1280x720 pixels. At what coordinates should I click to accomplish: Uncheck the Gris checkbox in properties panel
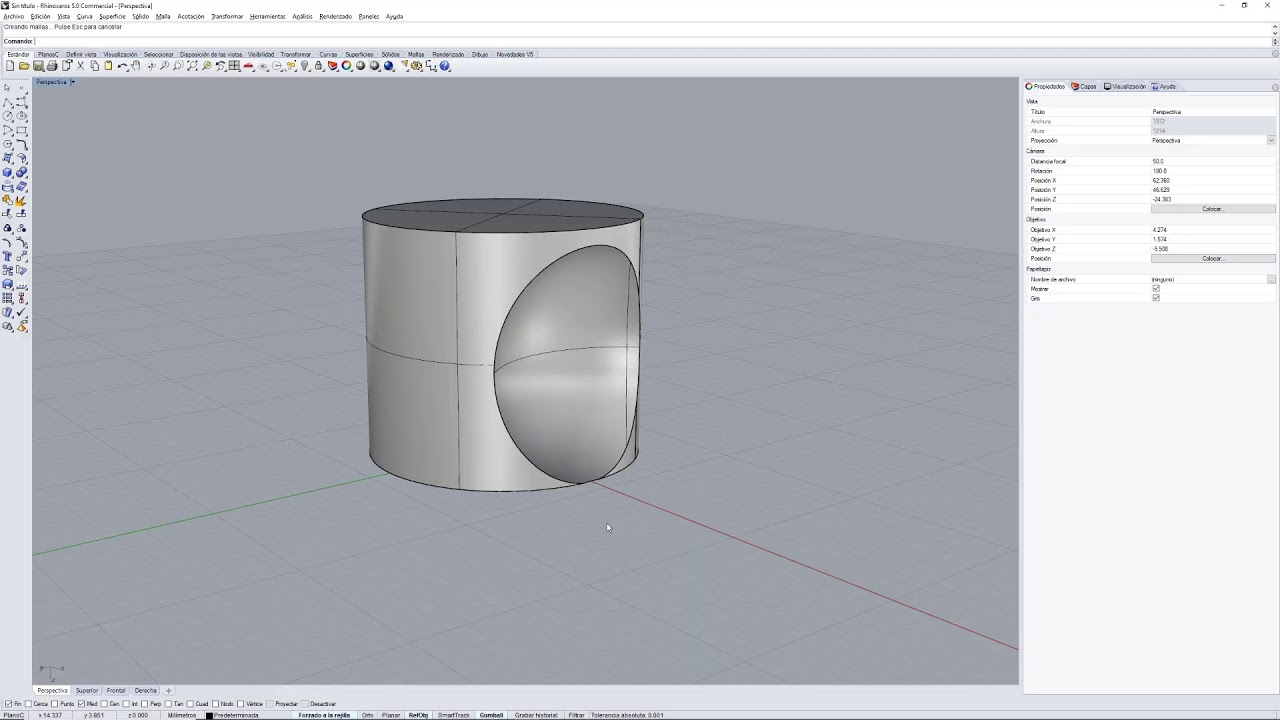1156,298
